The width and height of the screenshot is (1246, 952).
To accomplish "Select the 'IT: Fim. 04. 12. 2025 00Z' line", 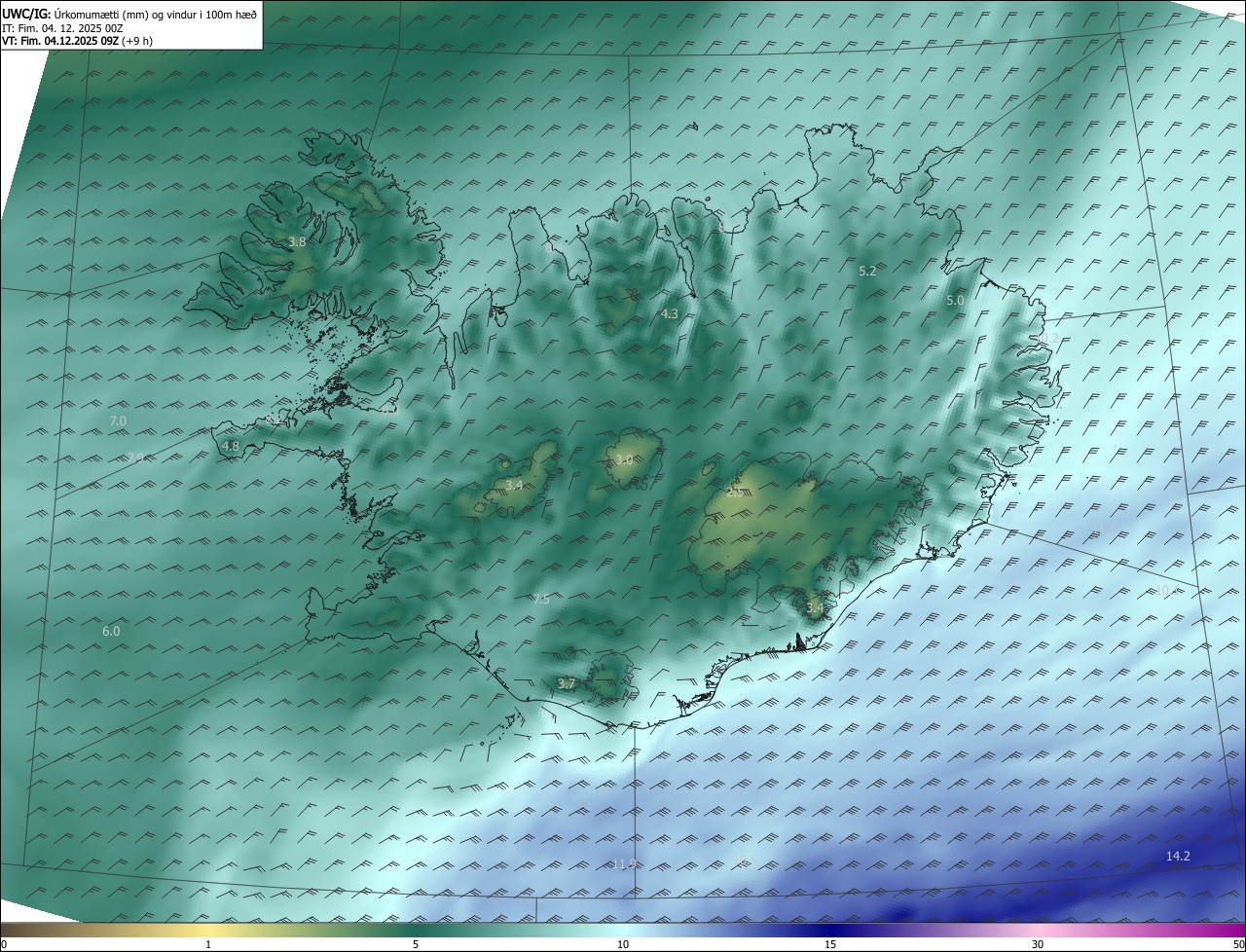I will point(62,28).
